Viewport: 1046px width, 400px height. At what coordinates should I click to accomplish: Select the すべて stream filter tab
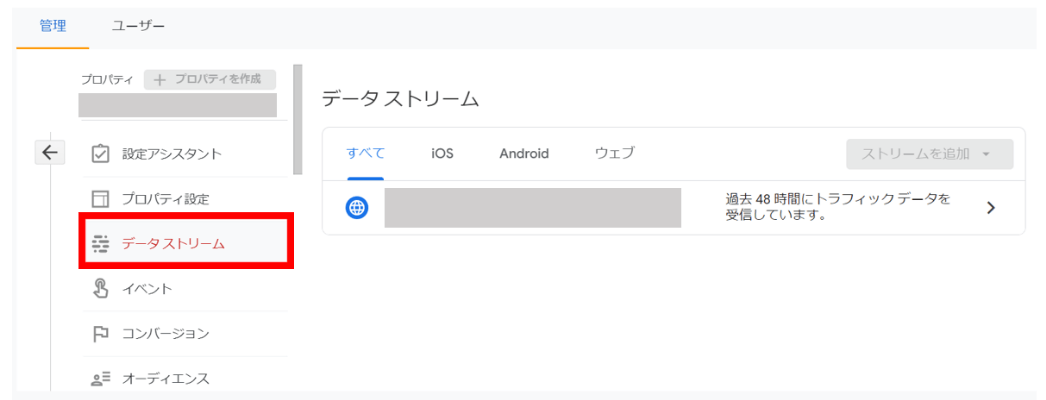pos(365,153)
